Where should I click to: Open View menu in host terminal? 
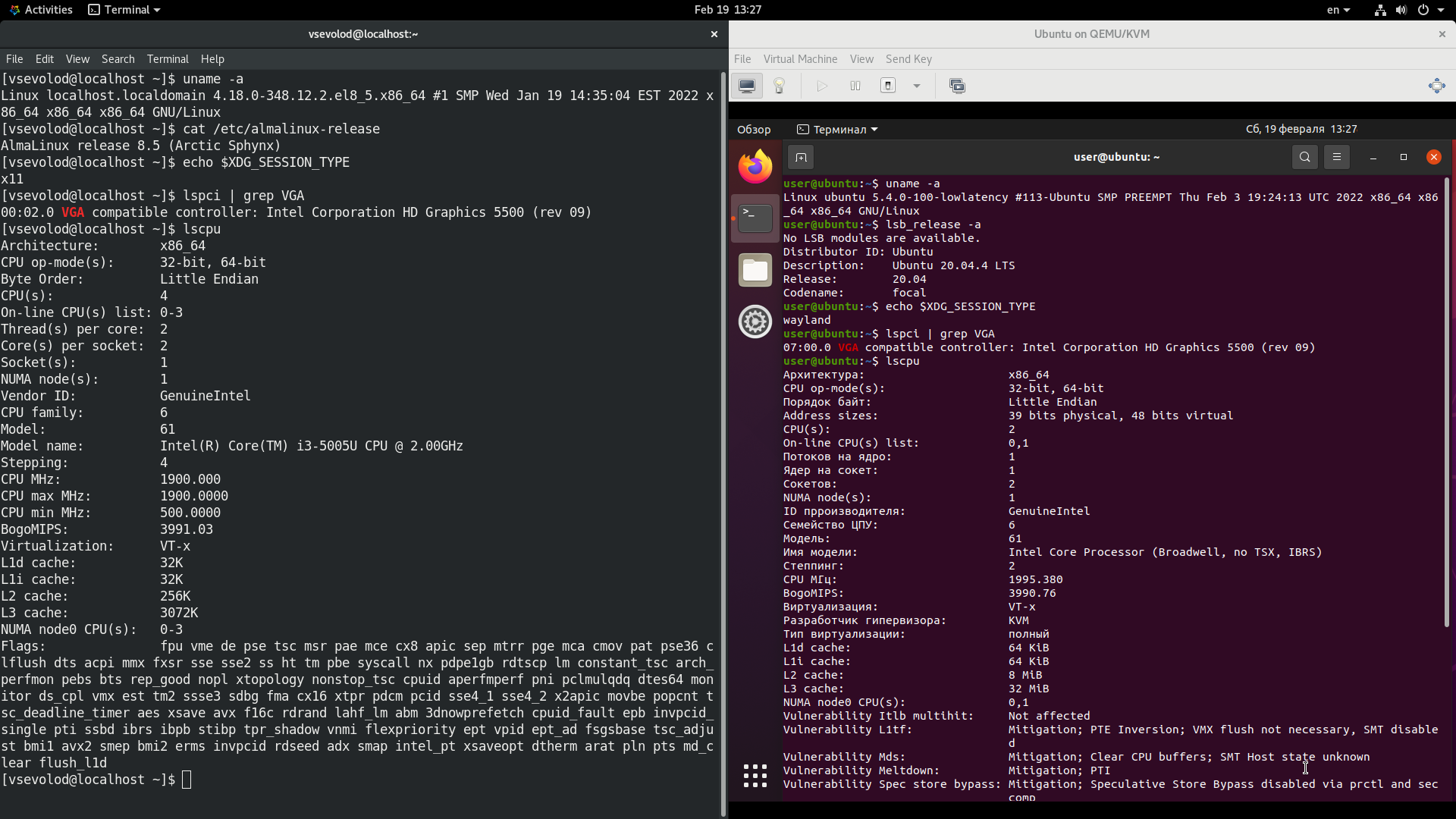click(77, 59)
